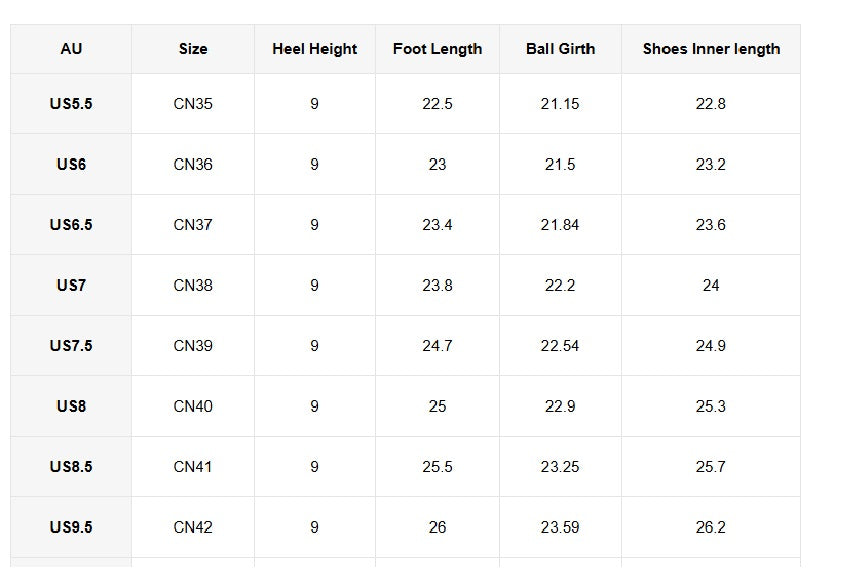Select the US8.5 row label
The height and width of the screenshot is (576, 844).
click(x=71, y=467)
